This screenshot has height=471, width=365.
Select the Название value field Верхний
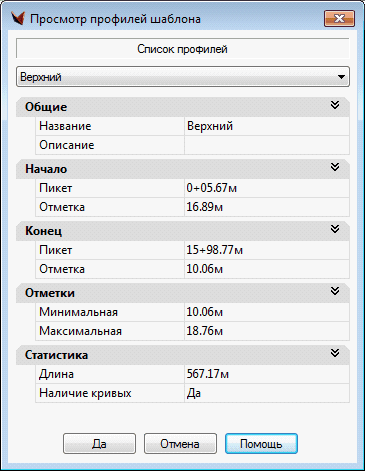[x=267, y=126]
